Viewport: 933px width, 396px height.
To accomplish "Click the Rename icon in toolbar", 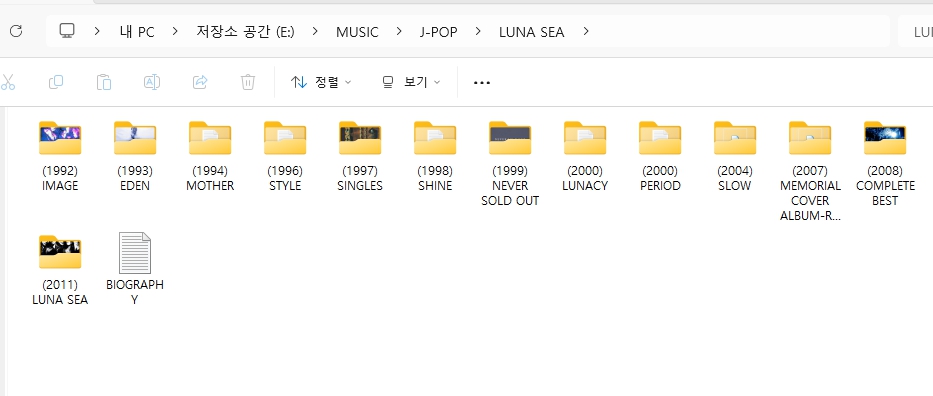I will 152,82.
